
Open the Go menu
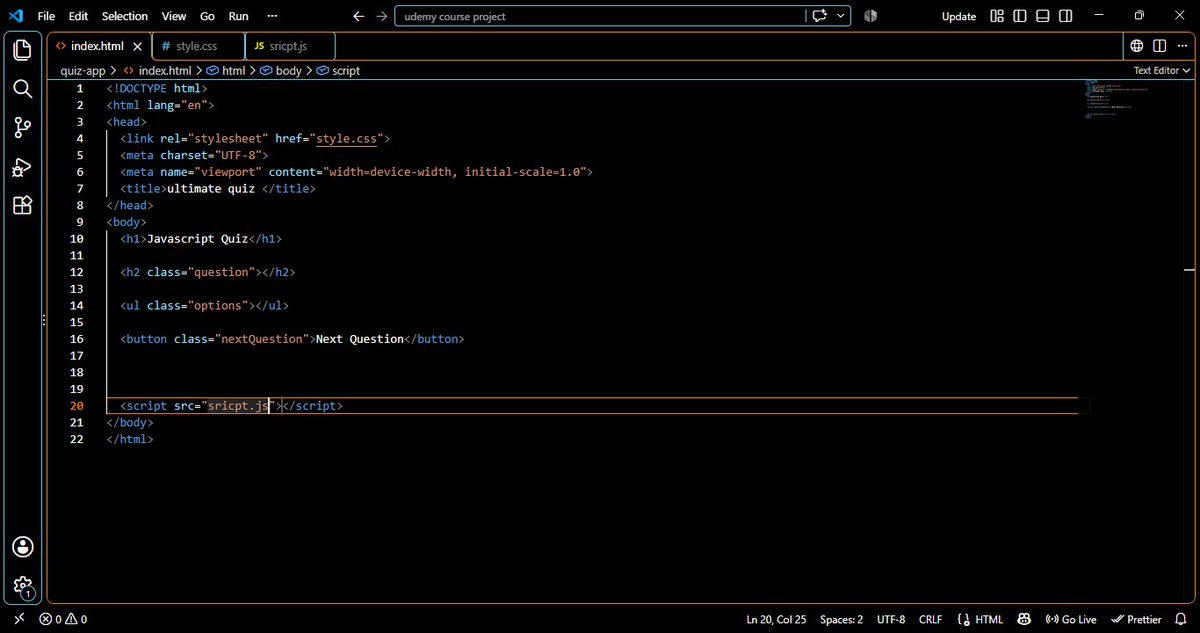coord(207,16)
